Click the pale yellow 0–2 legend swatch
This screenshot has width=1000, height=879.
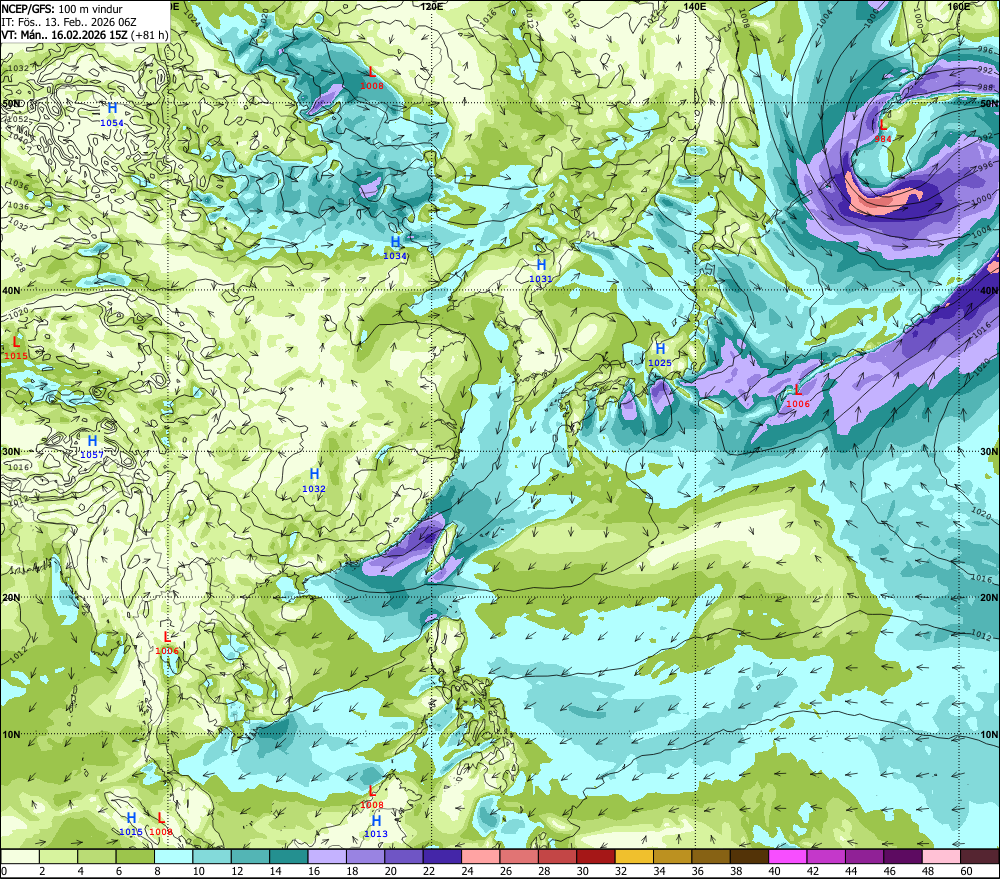[20, 857]
